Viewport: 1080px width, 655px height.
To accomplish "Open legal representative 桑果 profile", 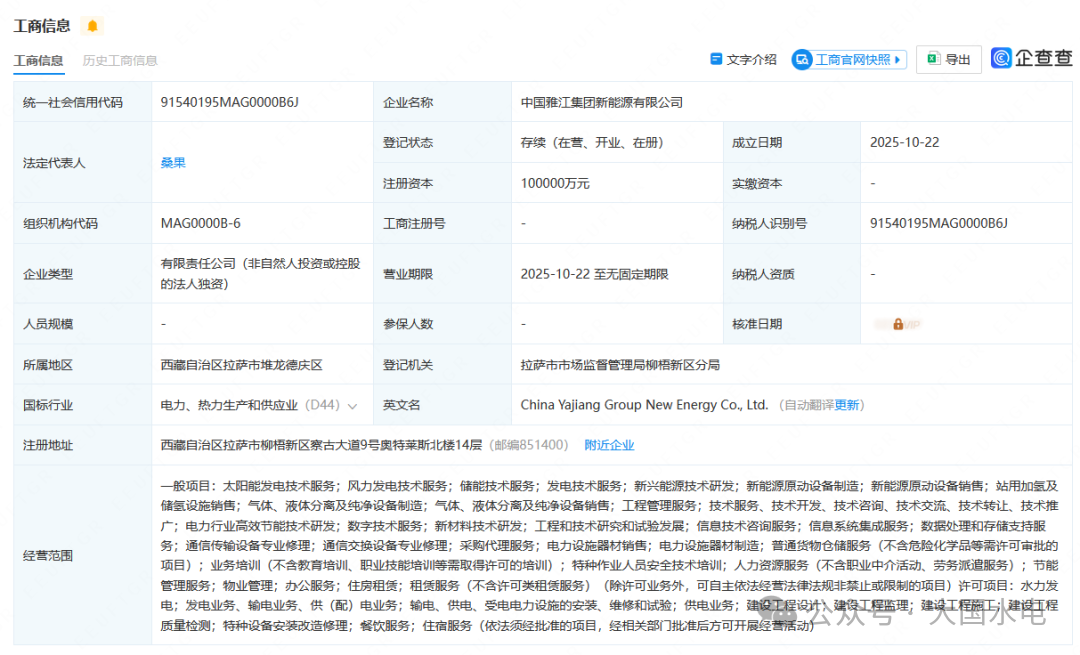I will pyautogui.click(x=173, y=162).
